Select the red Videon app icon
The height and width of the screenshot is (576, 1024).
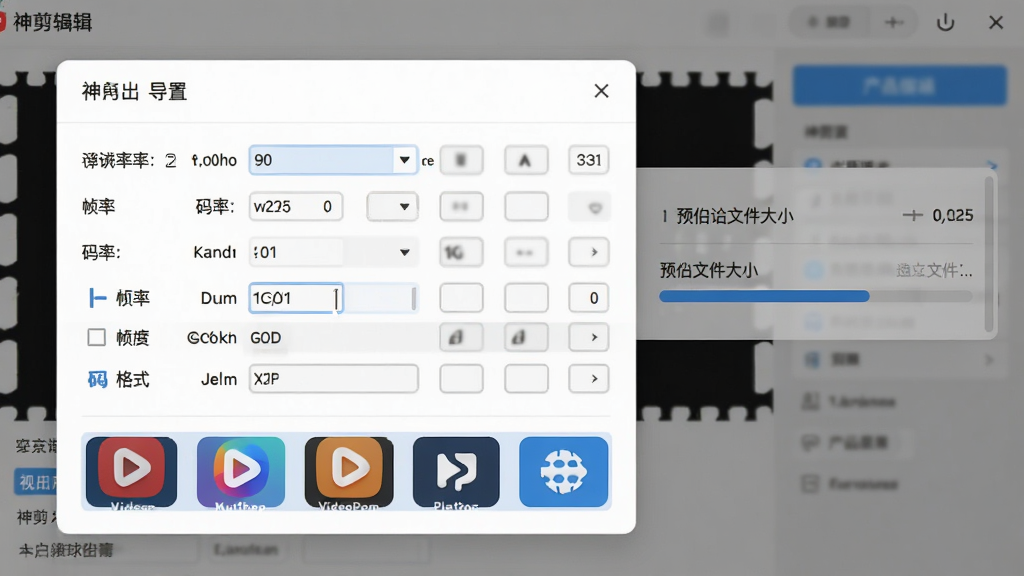click(x=131, y=472)
